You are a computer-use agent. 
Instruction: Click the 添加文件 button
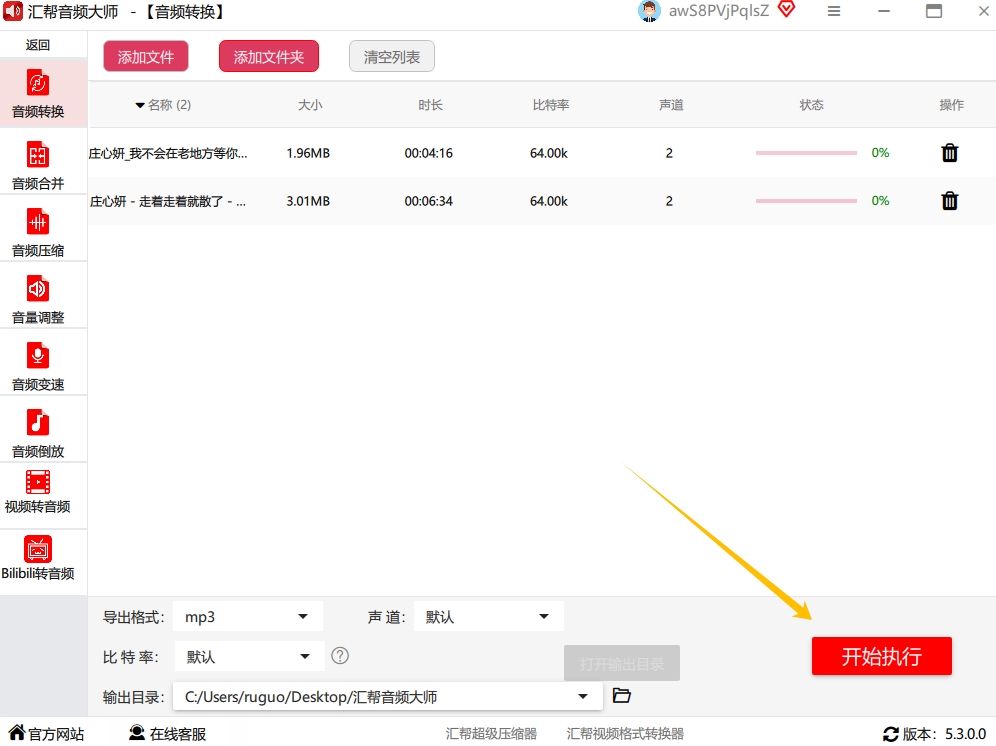(x=146, y=57)
